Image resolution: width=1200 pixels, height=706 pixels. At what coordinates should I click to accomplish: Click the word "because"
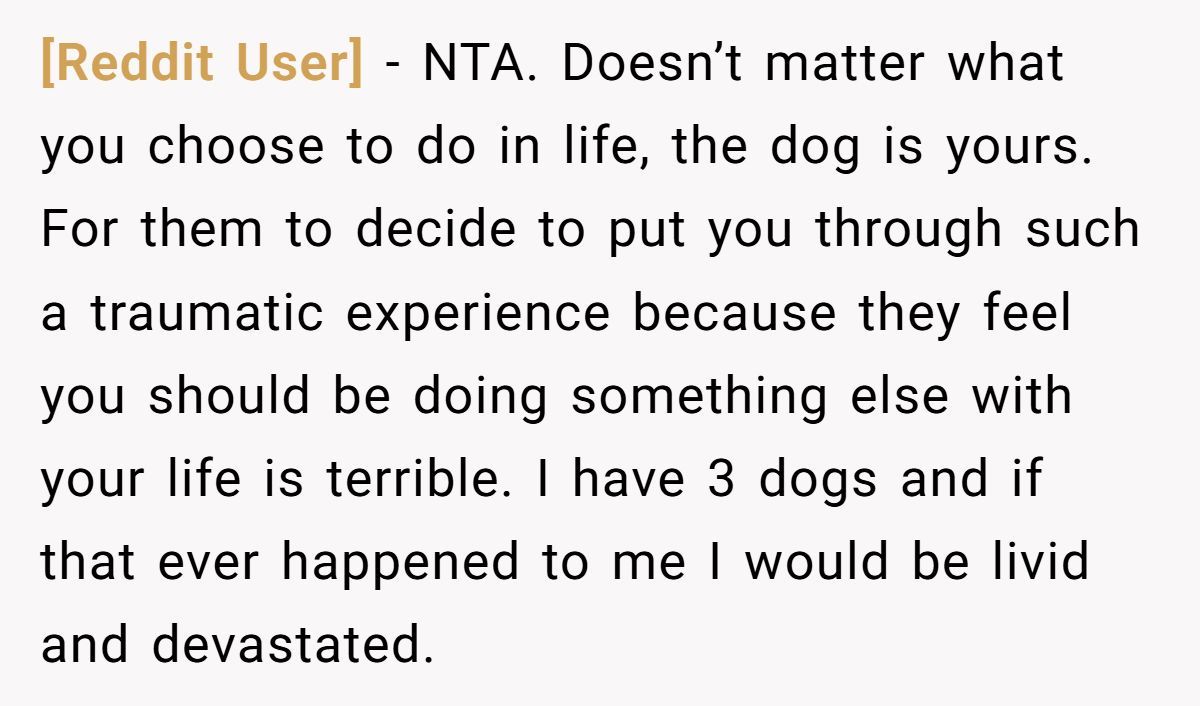point(734,313)
